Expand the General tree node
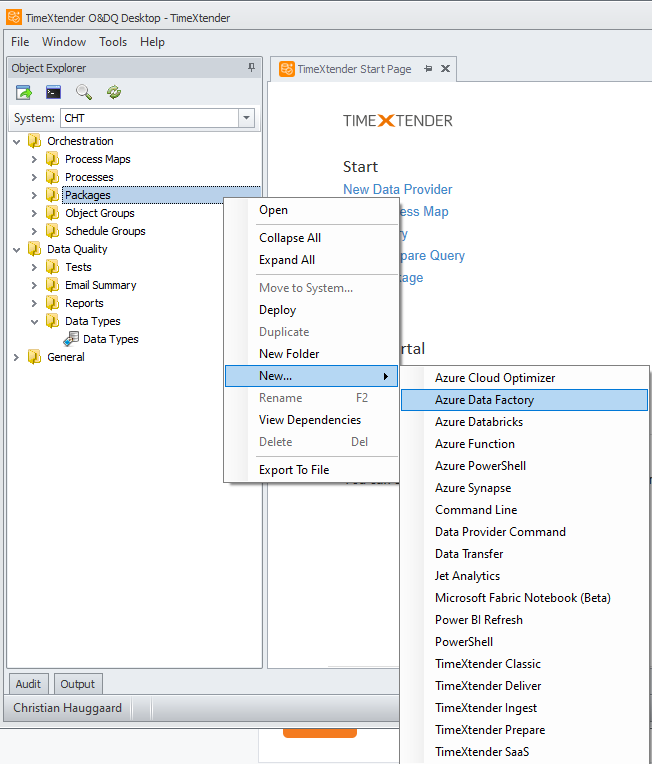 coord(17,357)
